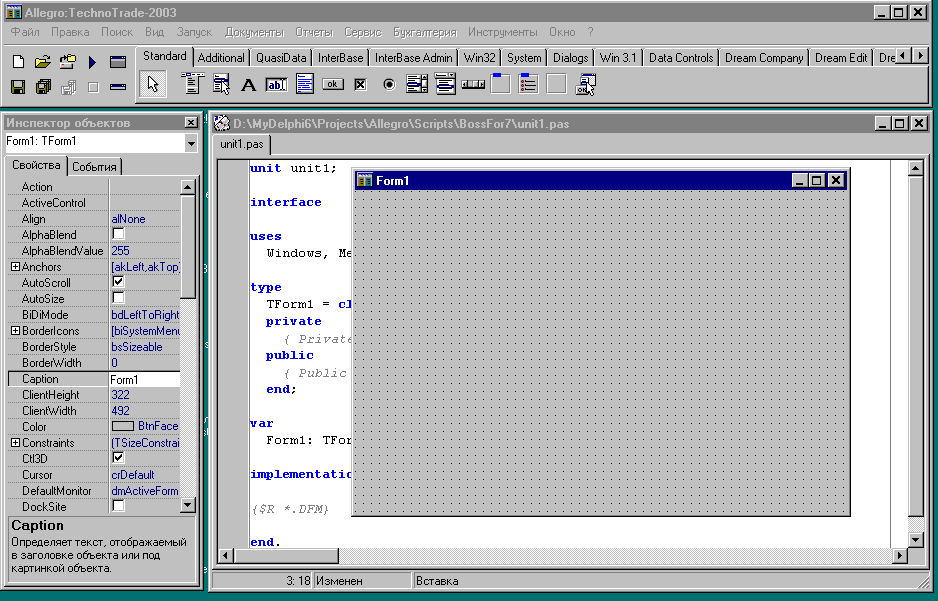
Task: Close the Инспектор объектов panel
Action: (x=191, y=123)
